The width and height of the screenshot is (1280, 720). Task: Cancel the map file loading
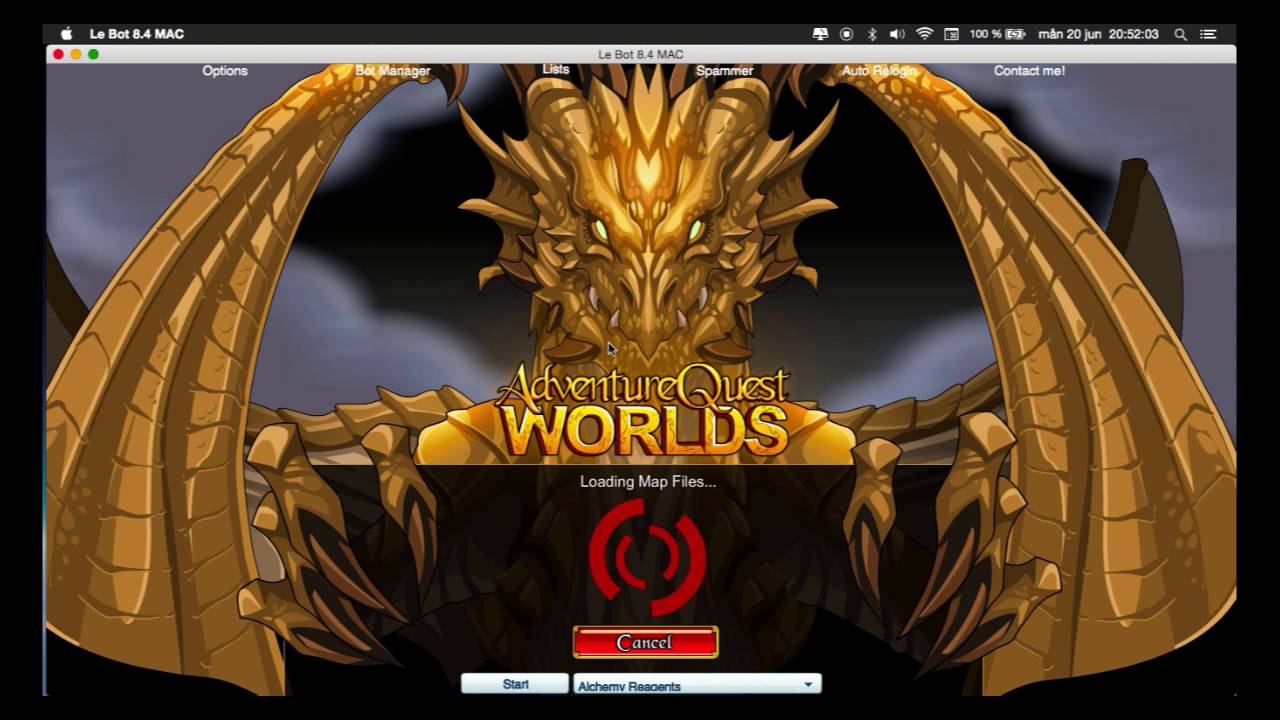click(645, 642)
